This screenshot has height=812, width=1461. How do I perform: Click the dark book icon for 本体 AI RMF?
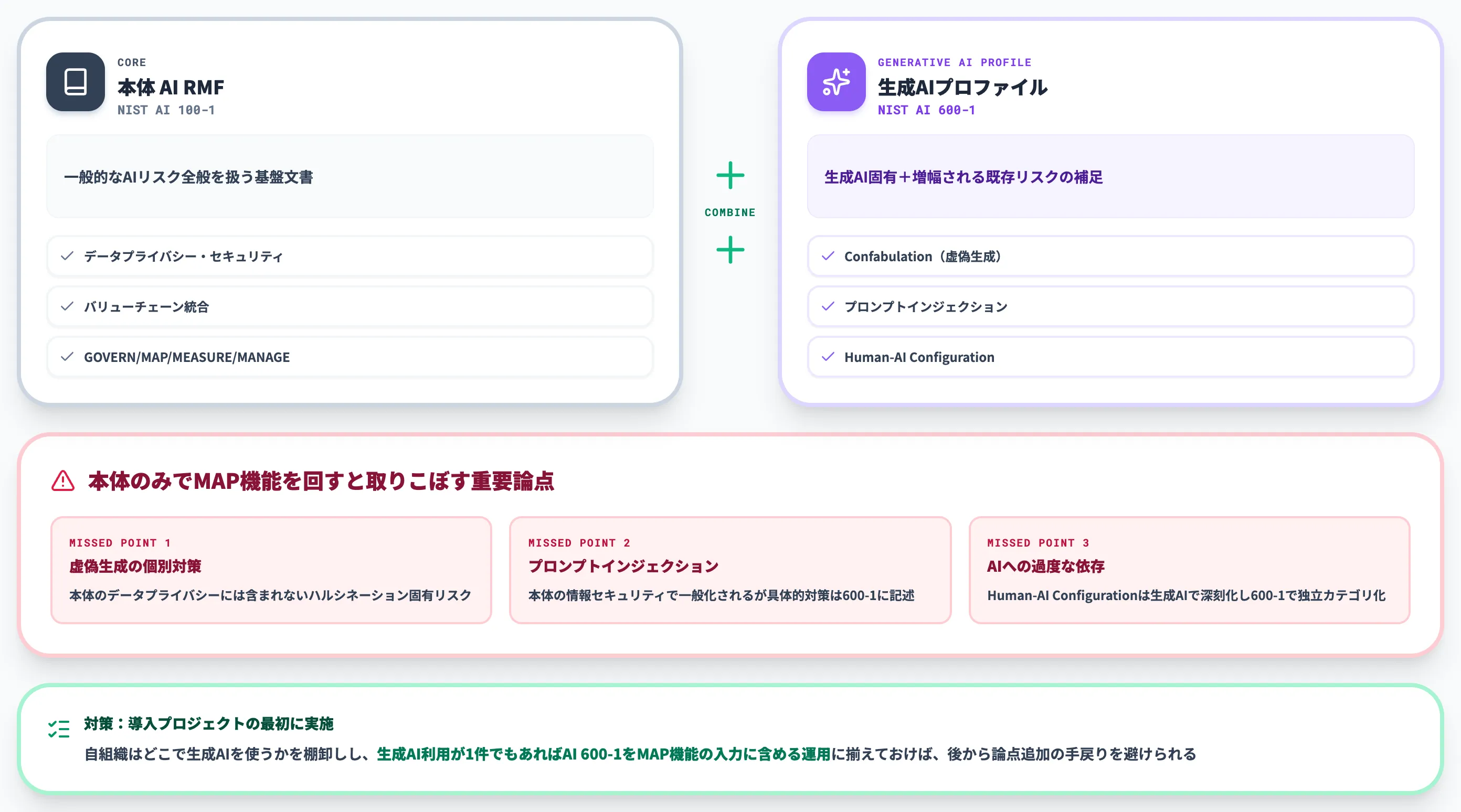[x=76, y=82]
